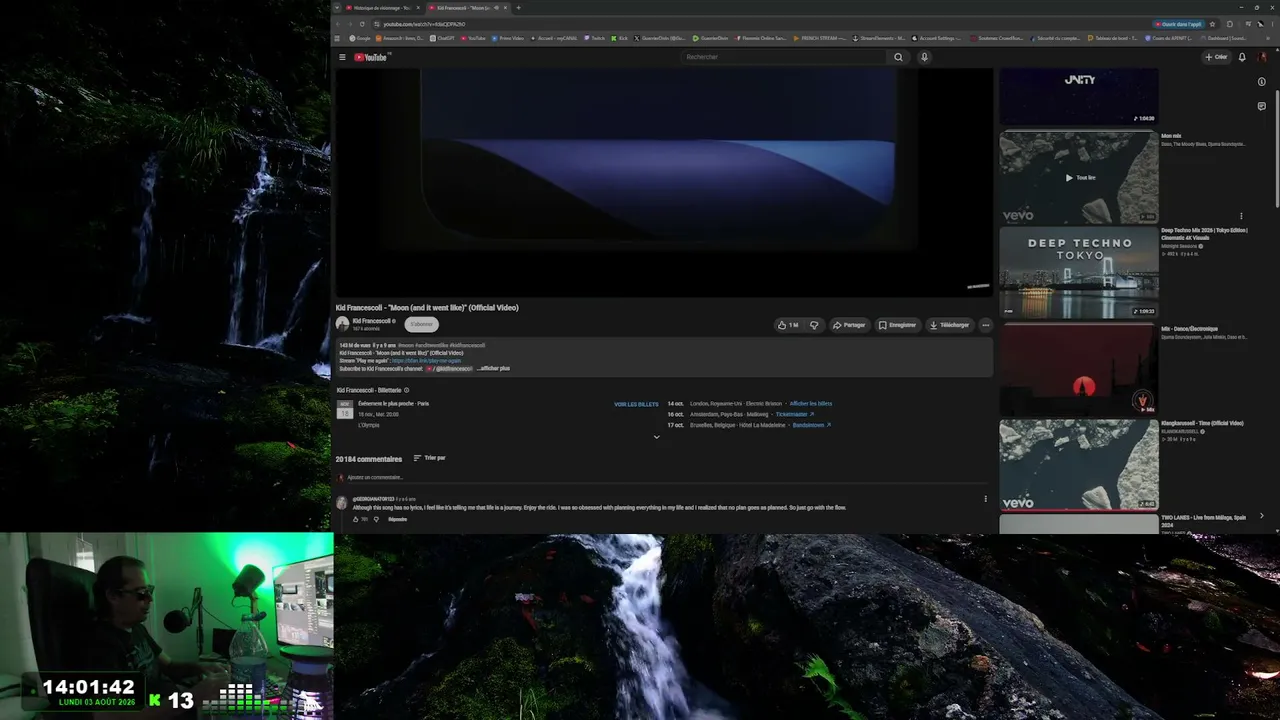Expand the collapsed side panel arrow

tap(1261, 516)
